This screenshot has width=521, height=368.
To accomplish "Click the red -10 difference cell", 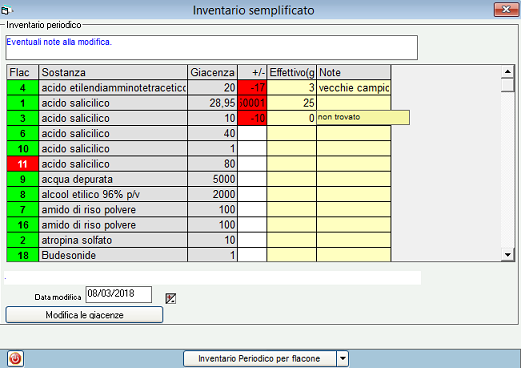I will pos(252,118).
